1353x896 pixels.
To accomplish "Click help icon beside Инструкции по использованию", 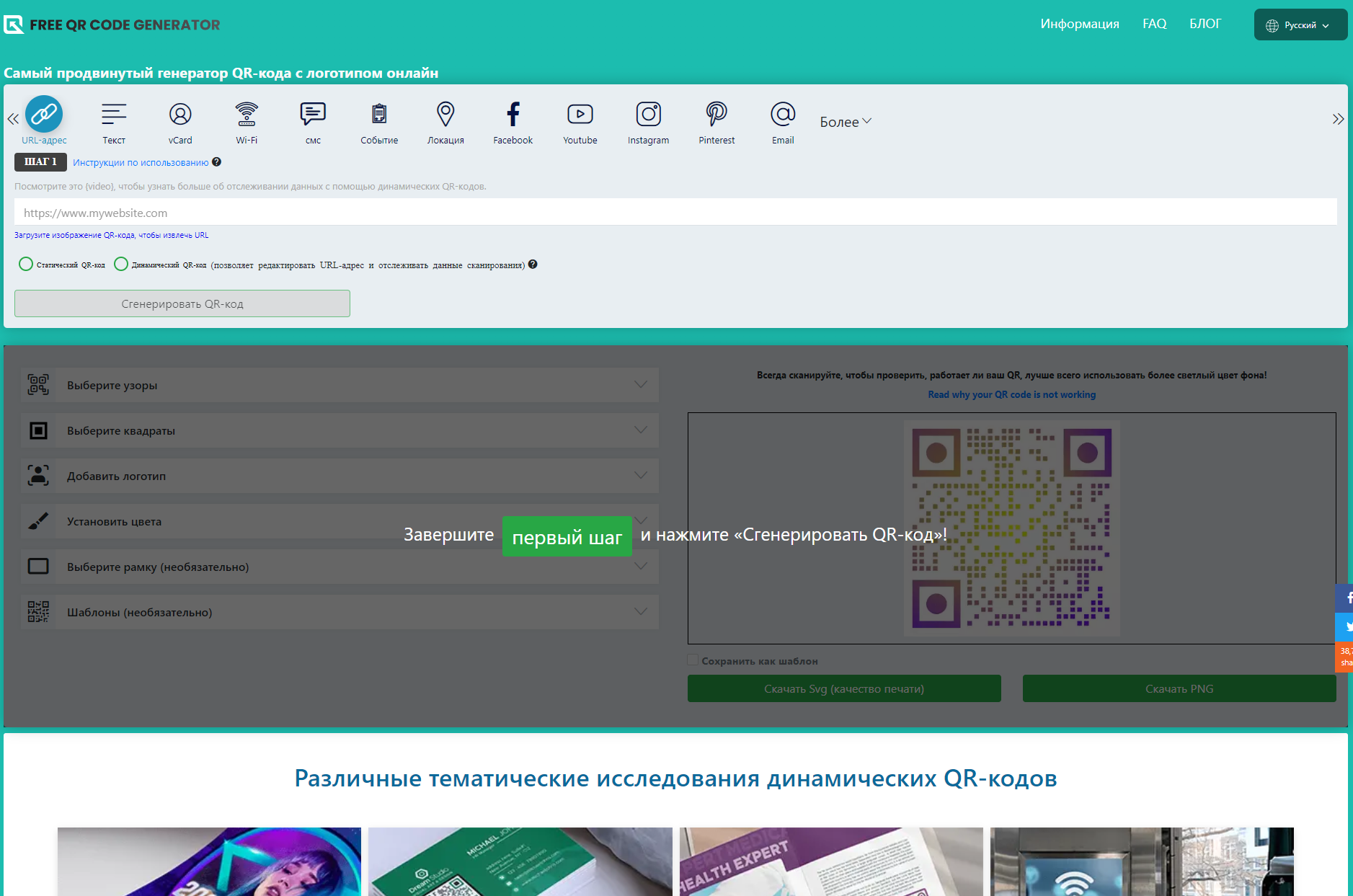I will click(216, 162).
